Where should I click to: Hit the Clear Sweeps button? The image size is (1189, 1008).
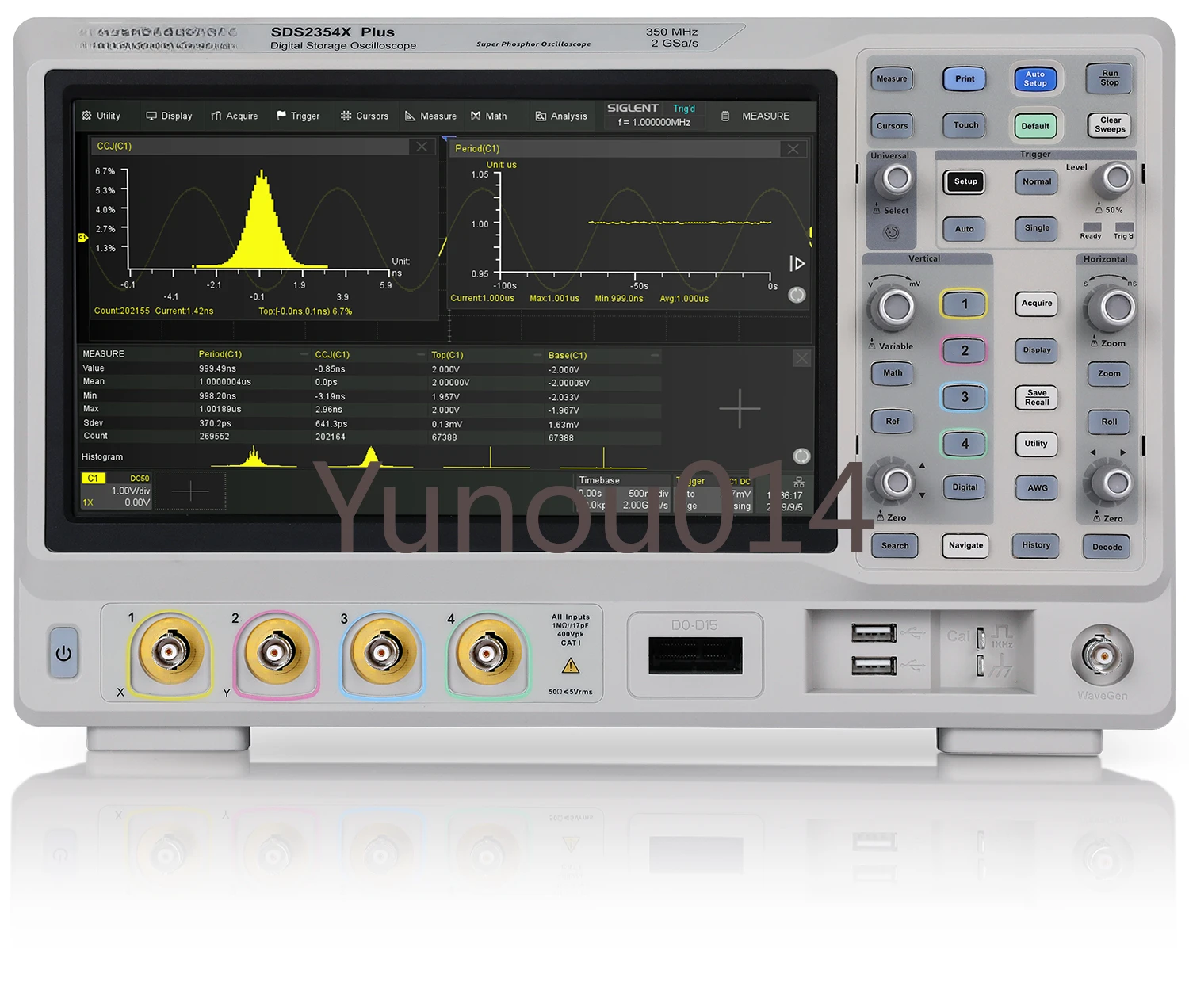[x=1110, y=124]
